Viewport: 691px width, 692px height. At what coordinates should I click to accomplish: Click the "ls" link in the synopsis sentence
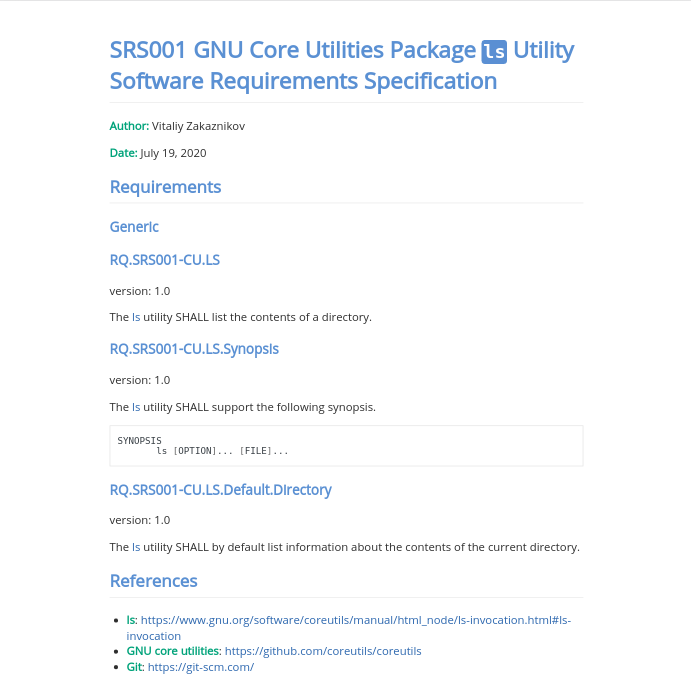(136, 407)
